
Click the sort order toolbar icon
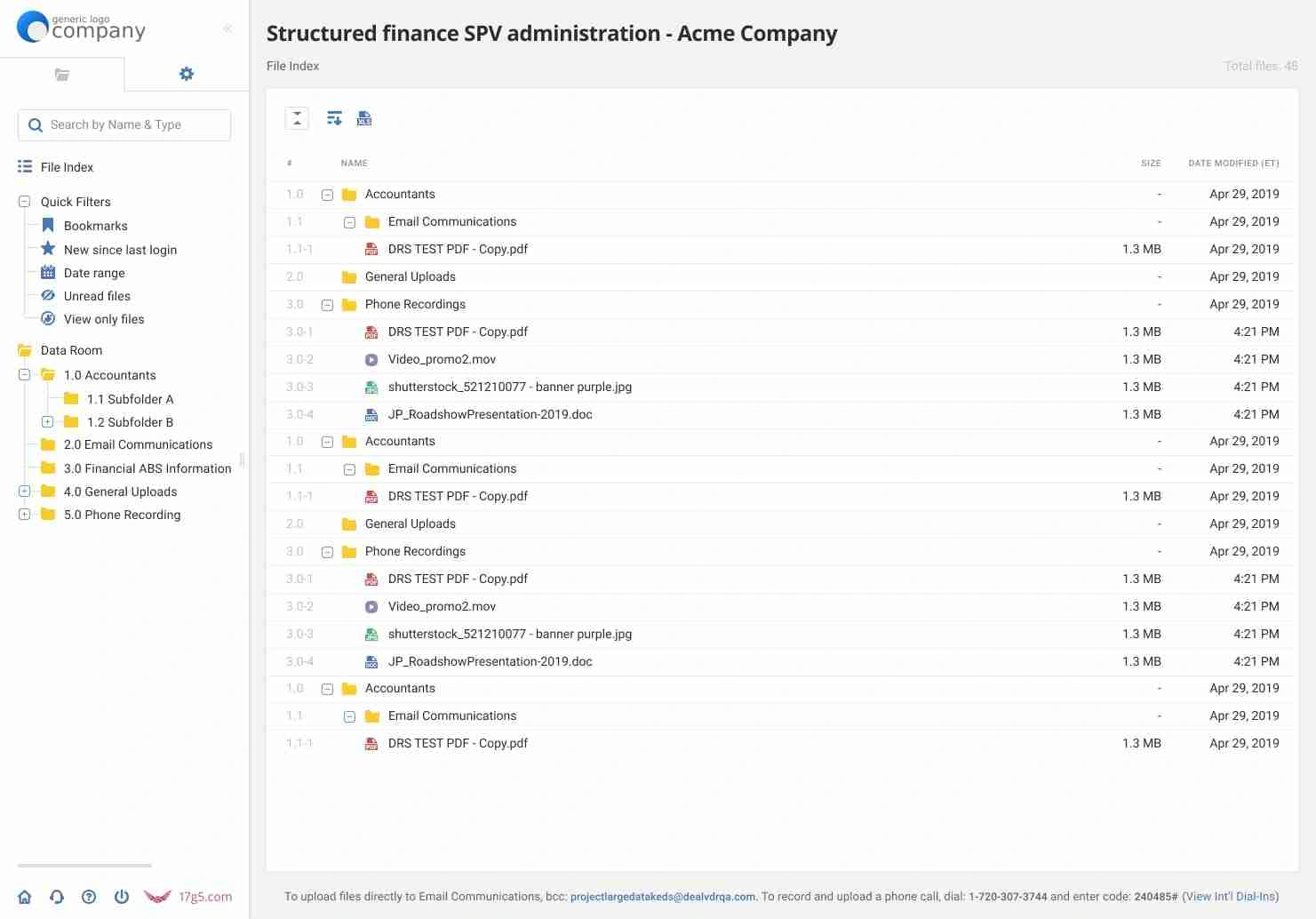[334, 118]
